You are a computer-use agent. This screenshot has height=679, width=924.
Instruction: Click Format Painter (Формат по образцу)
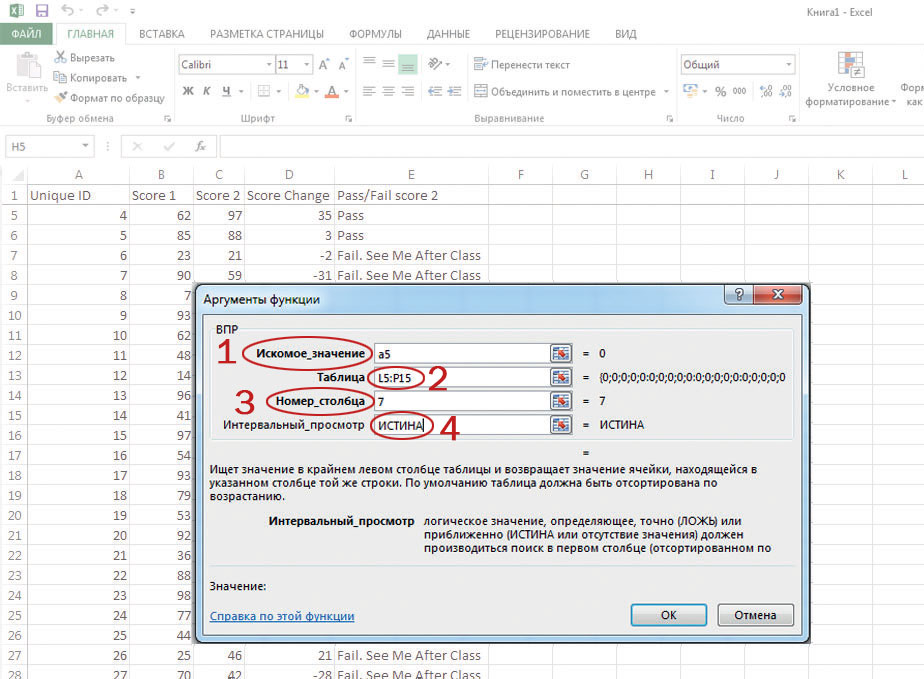[x=110, y=98]
